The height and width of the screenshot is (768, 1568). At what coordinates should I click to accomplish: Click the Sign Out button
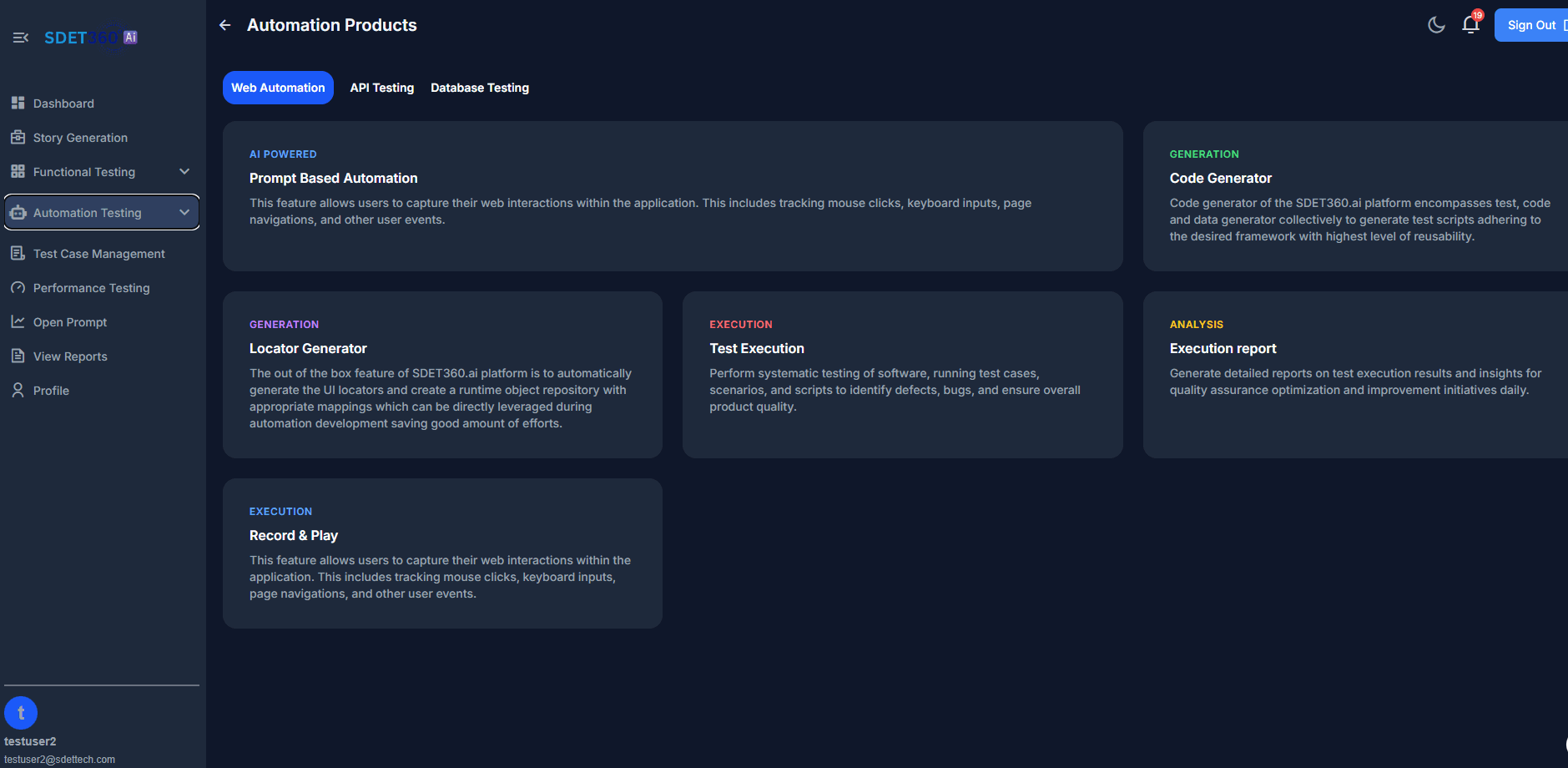click(1531, 24)
